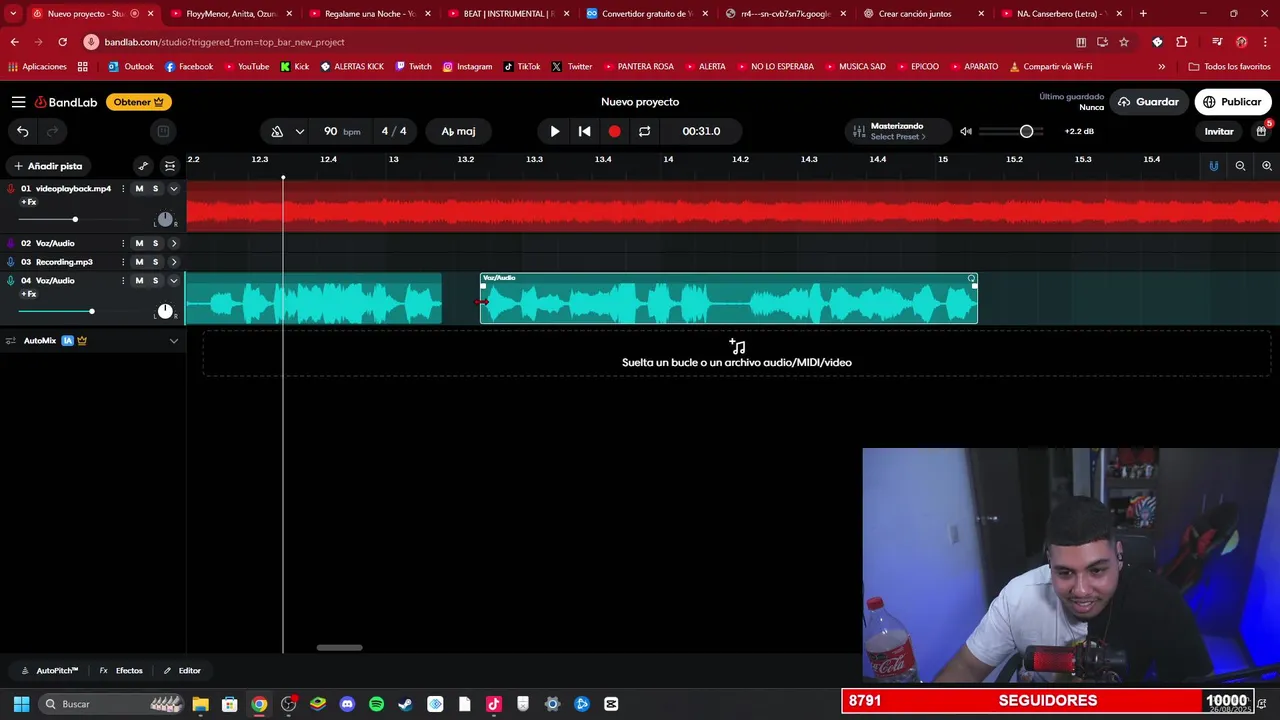1280x720 pixels.
Task: Open the automation curve tool icon
Action: point(143,166)
